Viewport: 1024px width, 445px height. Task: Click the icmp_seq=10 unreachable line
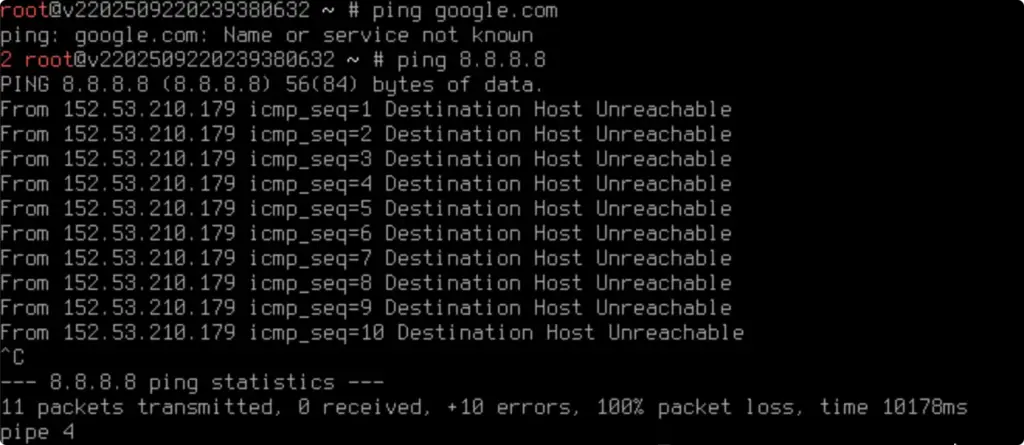coord(372,333)
